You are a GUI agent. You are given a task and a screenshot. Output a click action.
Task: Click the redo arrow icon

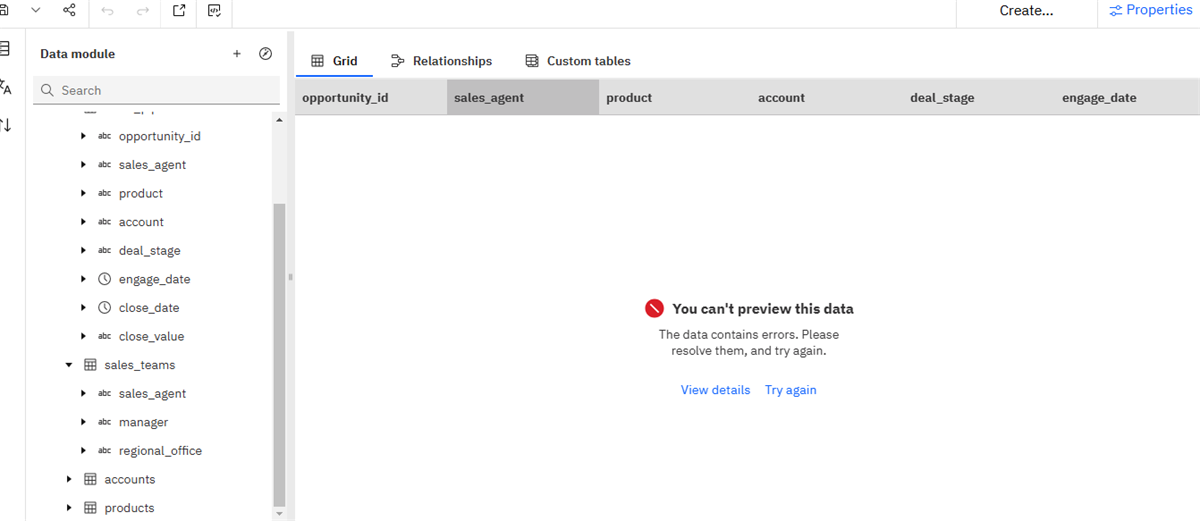(x=142, y=10)
